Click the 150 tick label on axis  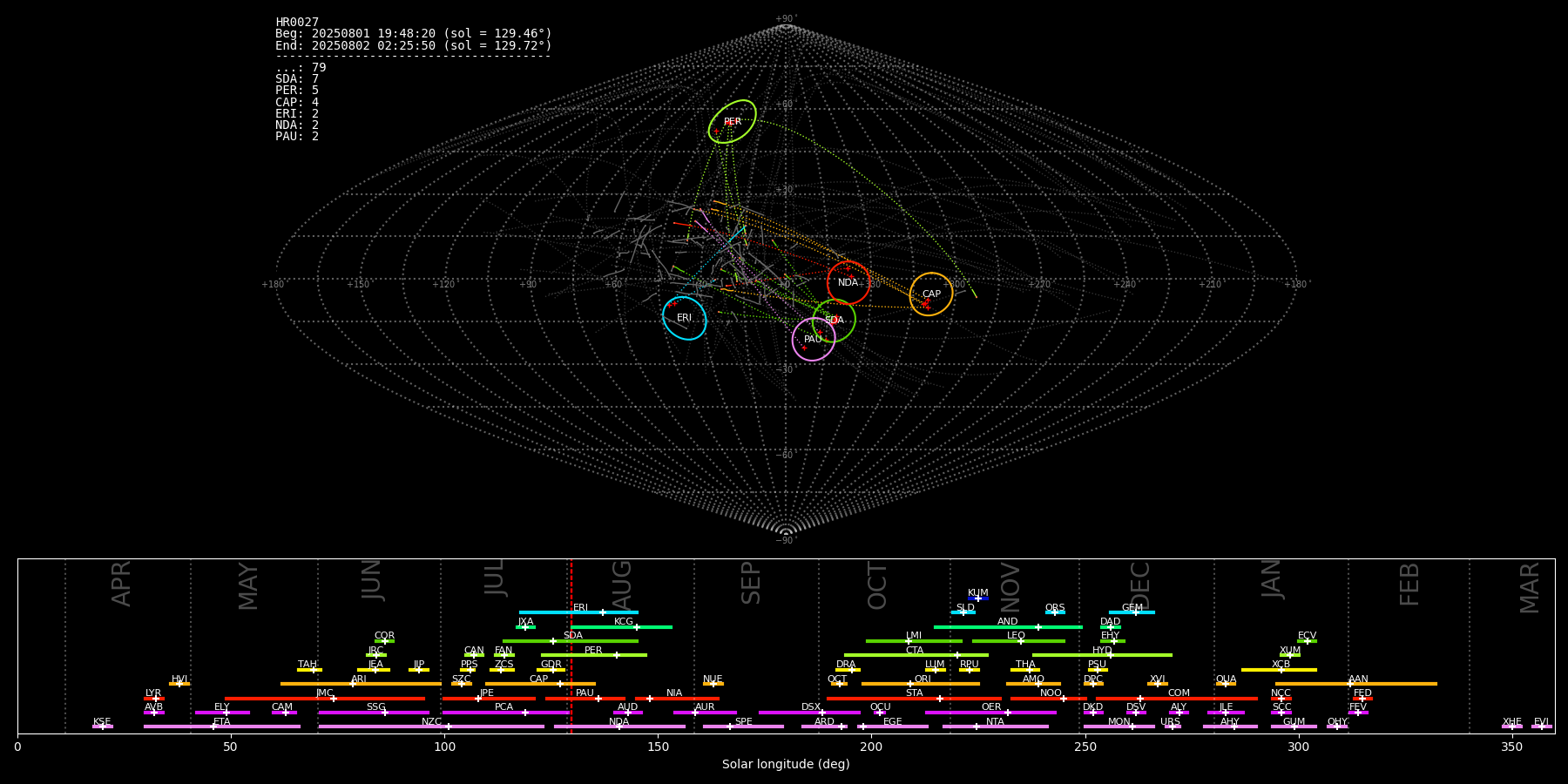tap(658, 747)
